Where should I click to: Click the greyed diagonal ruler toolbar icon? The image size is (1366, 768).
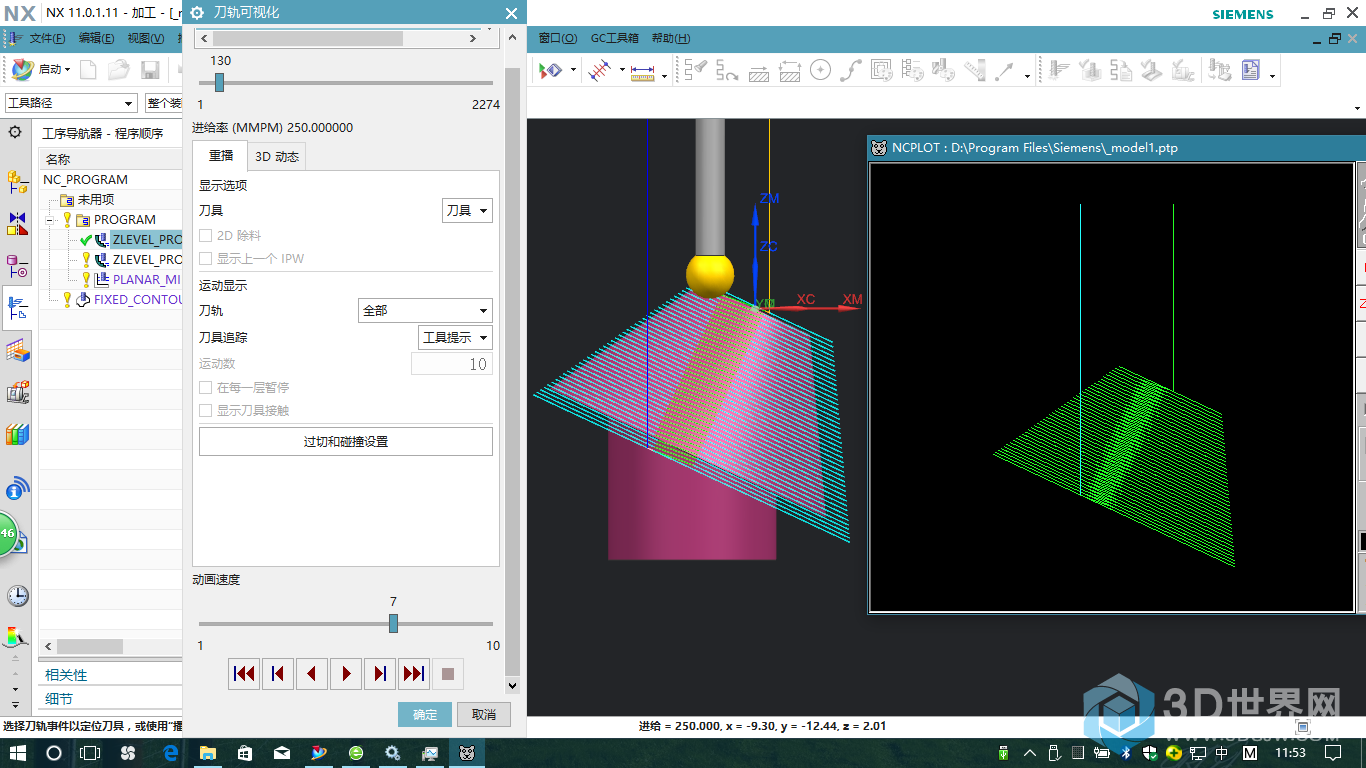point(975,70)
